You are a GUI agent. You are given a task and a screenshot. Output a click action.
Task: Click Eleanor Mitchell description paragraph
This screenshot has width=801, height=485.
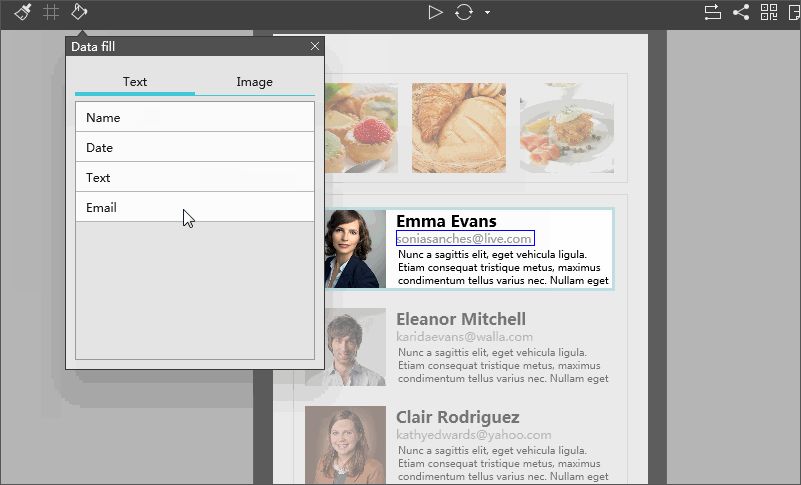[503, 365]
